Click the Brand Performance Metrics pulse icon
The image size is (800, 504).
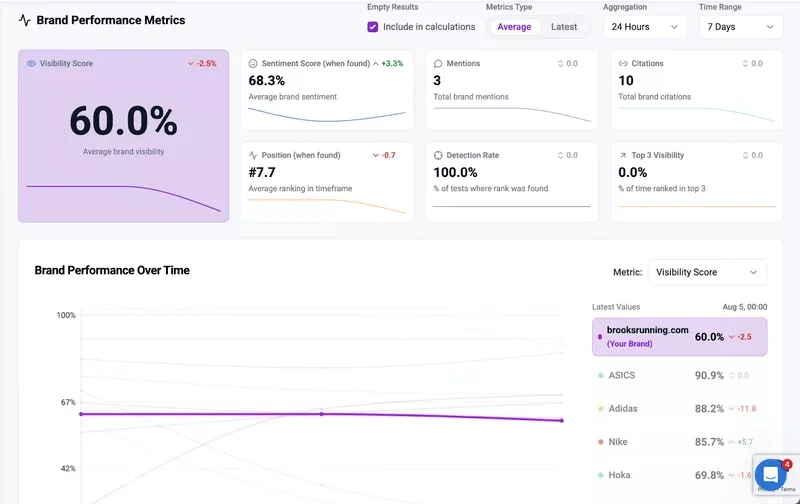(25, 20)
